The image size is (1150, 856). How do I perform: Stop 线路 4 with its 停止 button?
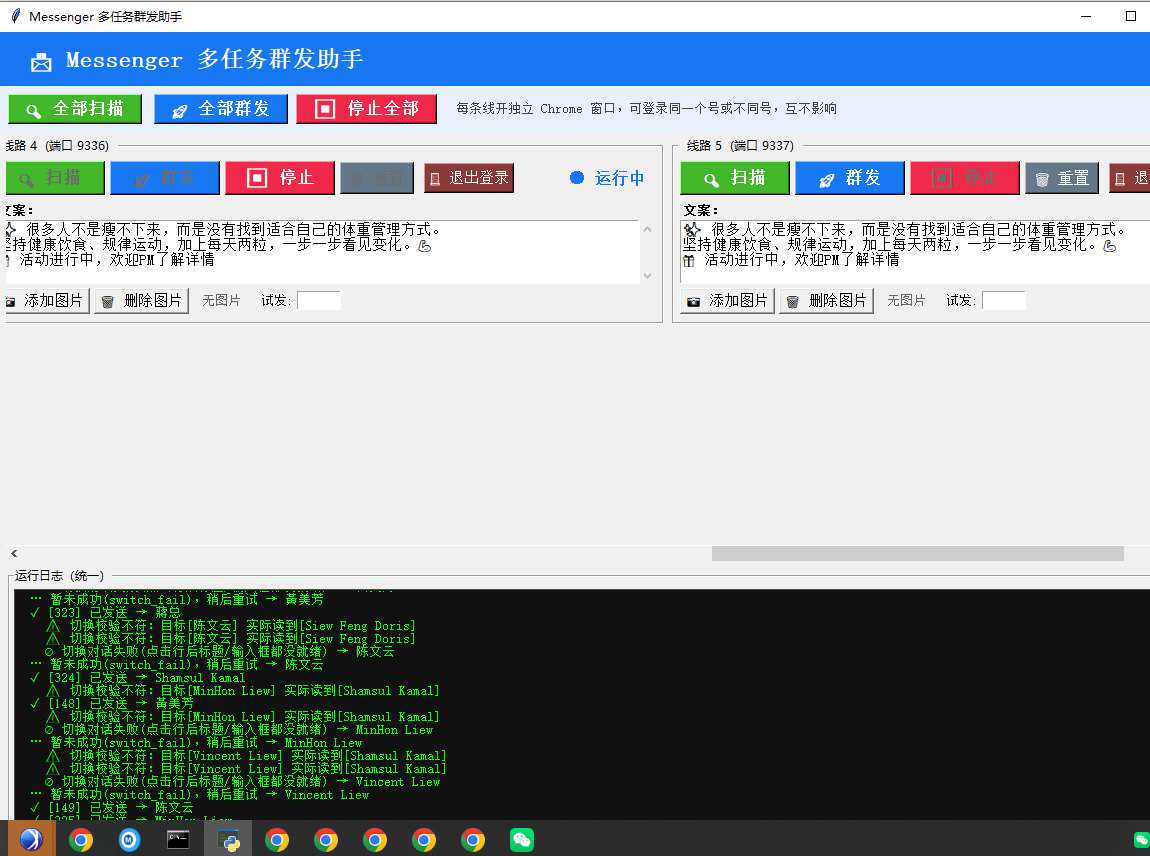tap(279, 178)
